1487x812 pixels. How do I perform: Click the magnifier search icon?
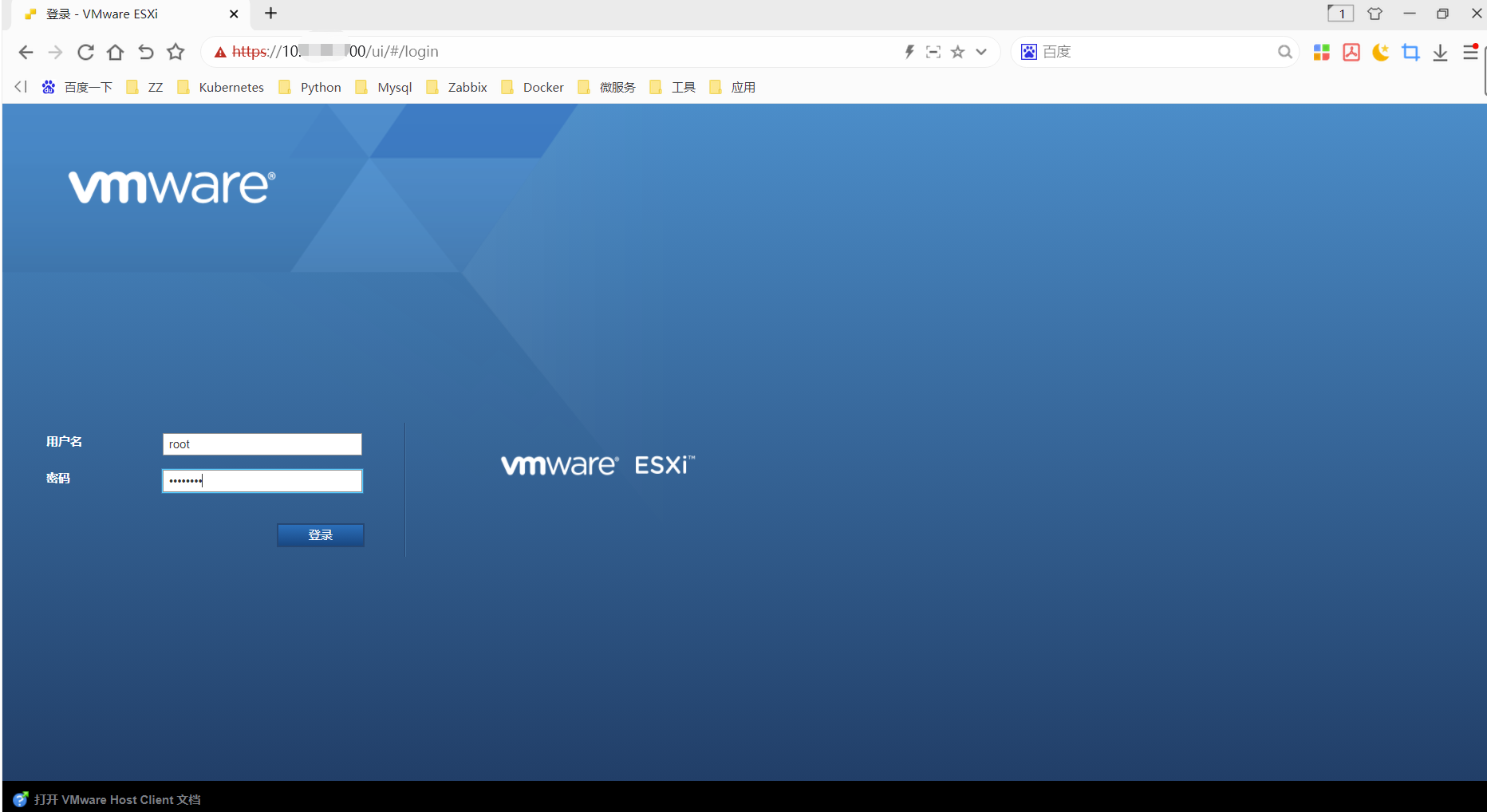coord(1284,52)
